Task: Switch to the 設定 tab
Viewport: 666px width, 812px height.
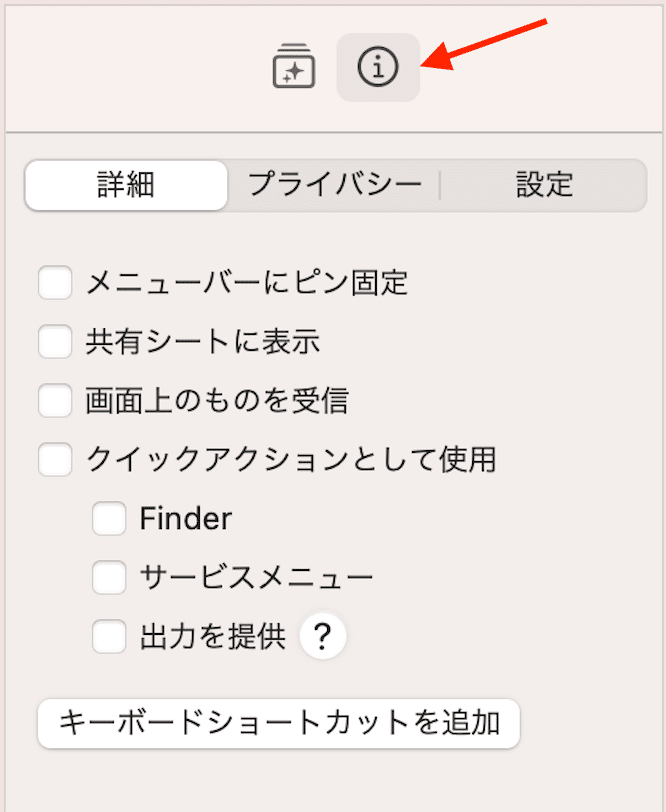Action: tap(544, 185)
